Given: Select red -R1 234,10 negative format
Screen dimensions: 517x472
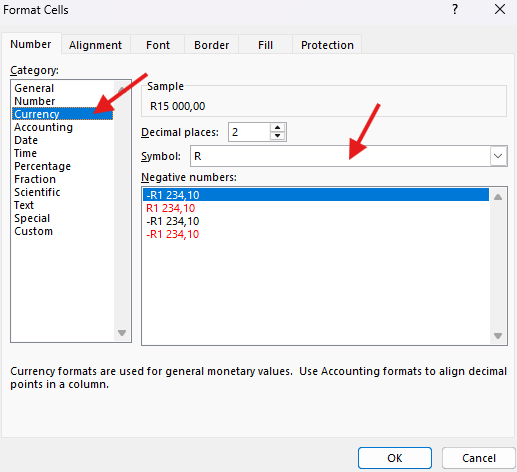Looking at the screenshot, I should pos(173,234).
